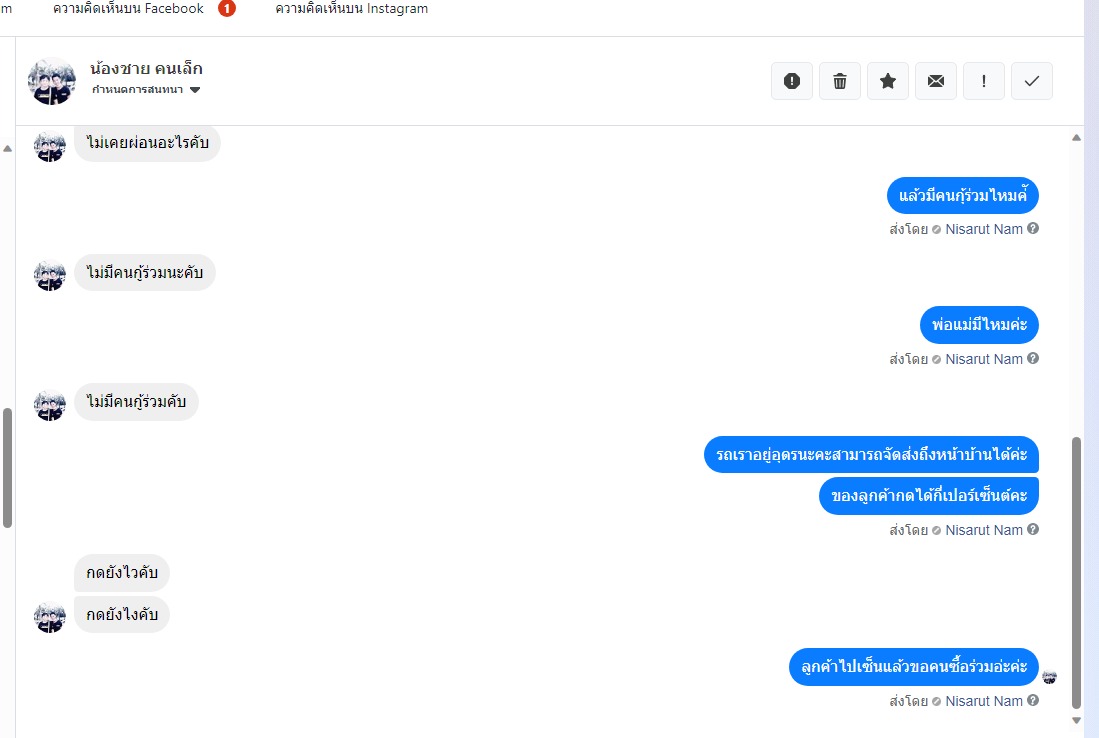
Task: Mark conversation done with checkmark icon
Action: coord(1032,81)
